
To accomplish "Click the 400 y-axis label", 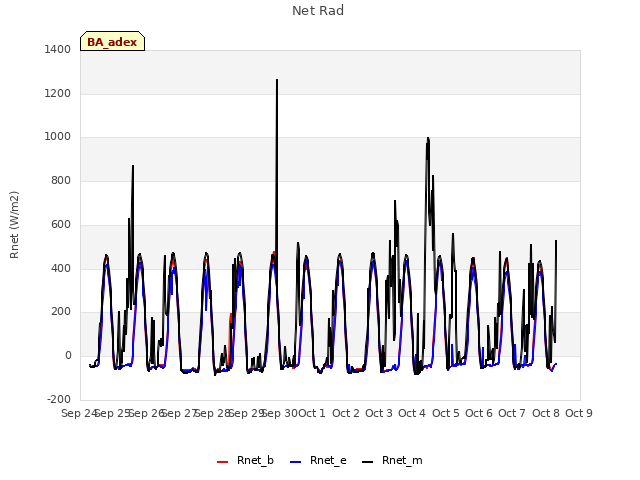I will tap(61, 268).
